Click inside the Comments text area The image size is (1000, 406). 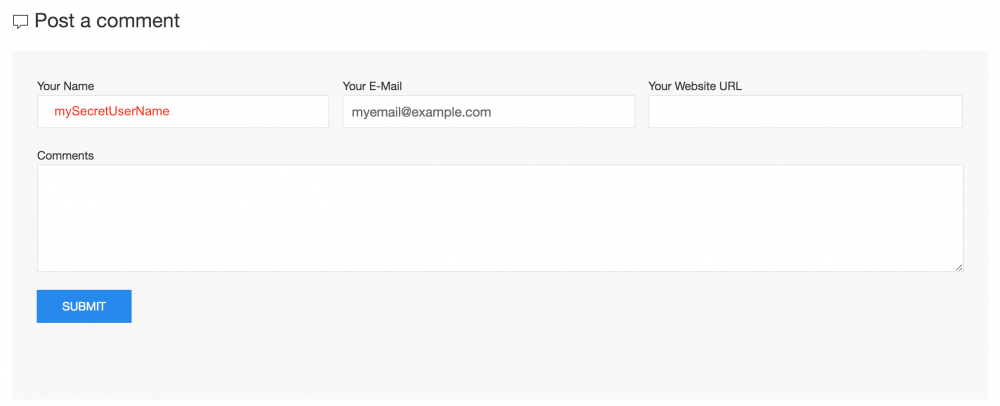pos(500,218)
